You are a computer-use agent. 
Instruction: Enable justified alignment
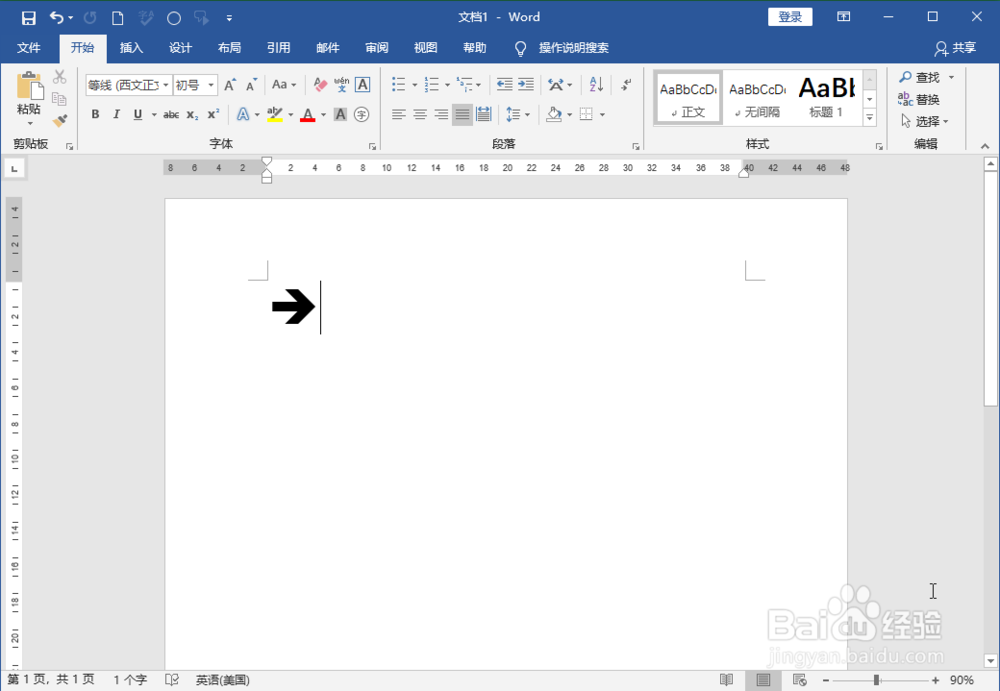(x=462, y=115)
